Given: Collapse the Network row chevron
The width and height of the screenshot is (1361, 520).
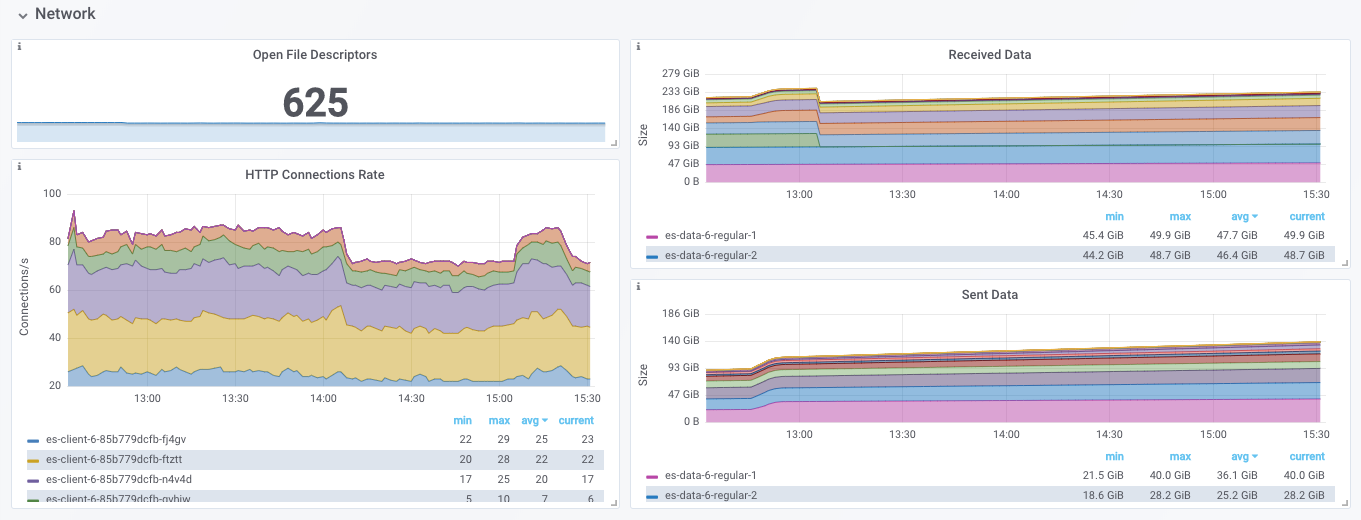Looking at the screenshot, I should click(x=22, y=15).
